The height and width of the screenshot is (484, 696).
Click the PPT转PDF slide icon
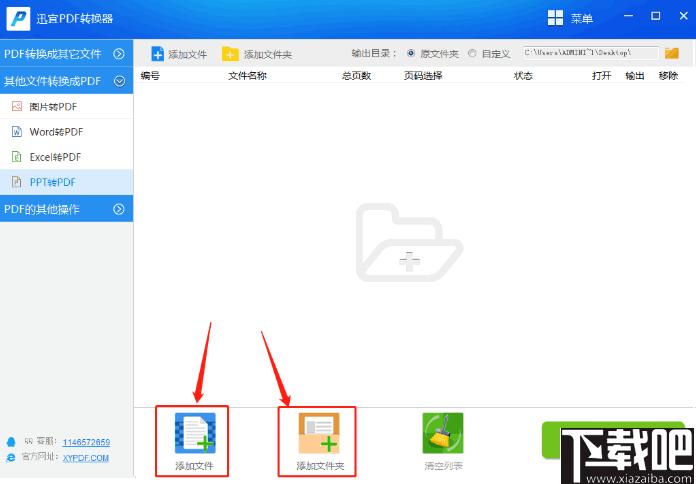17,182
